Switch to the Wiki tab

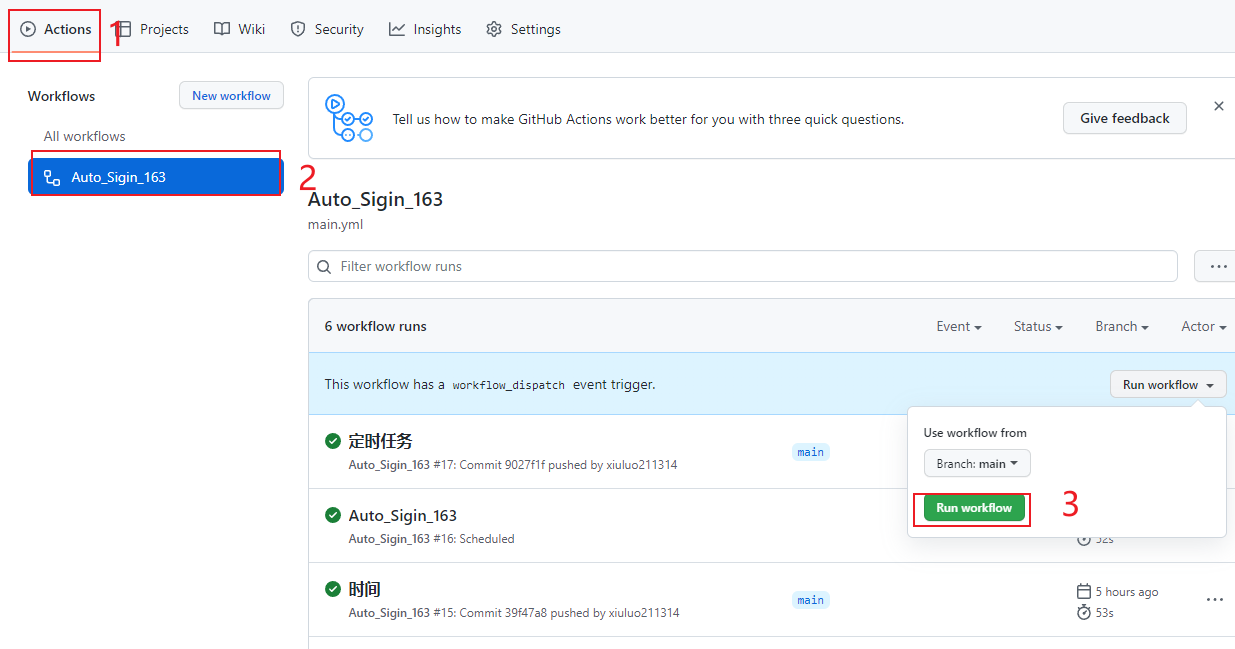pyautogui.click(x=239, y=29)
